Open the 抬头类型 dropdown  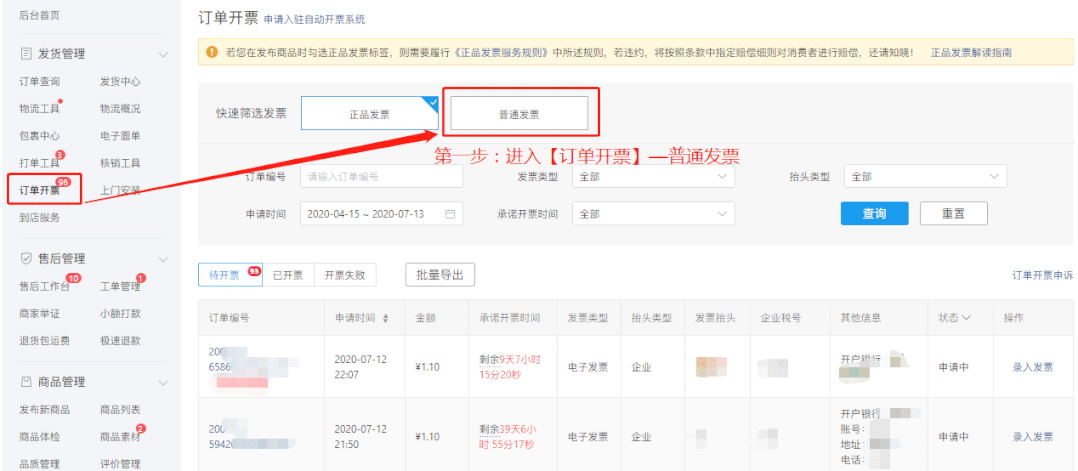pos(925,177)
